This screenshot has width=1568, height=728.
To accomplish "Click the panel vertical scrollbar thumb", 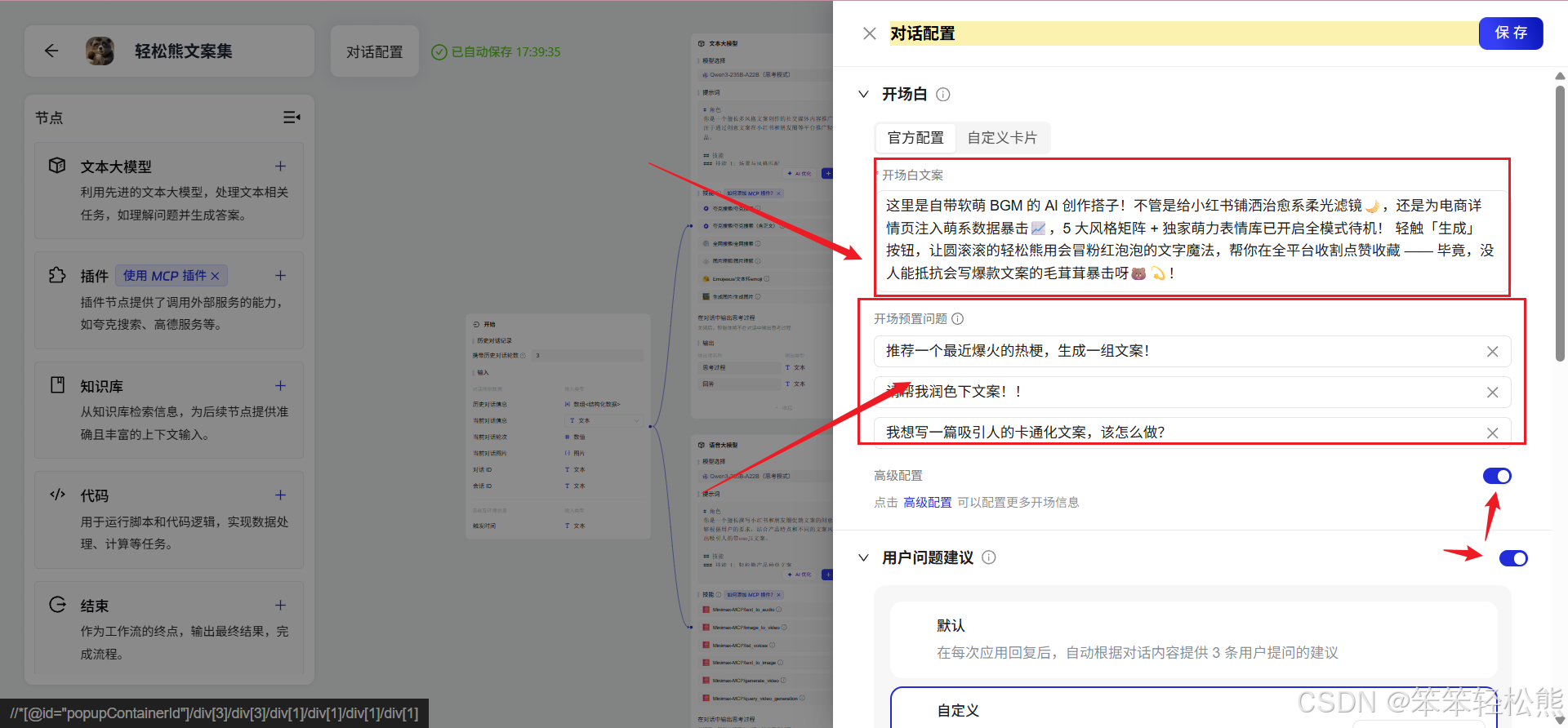I will [x=1560, y=222].
